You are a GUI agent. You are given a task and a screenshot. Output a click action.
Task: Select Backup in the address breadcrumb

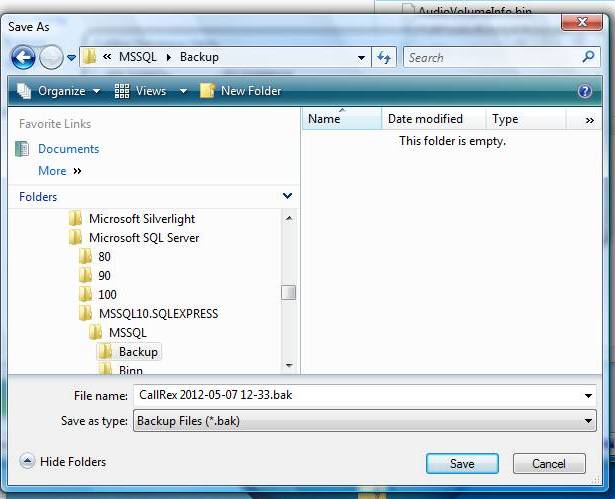(x=199, y=57)
